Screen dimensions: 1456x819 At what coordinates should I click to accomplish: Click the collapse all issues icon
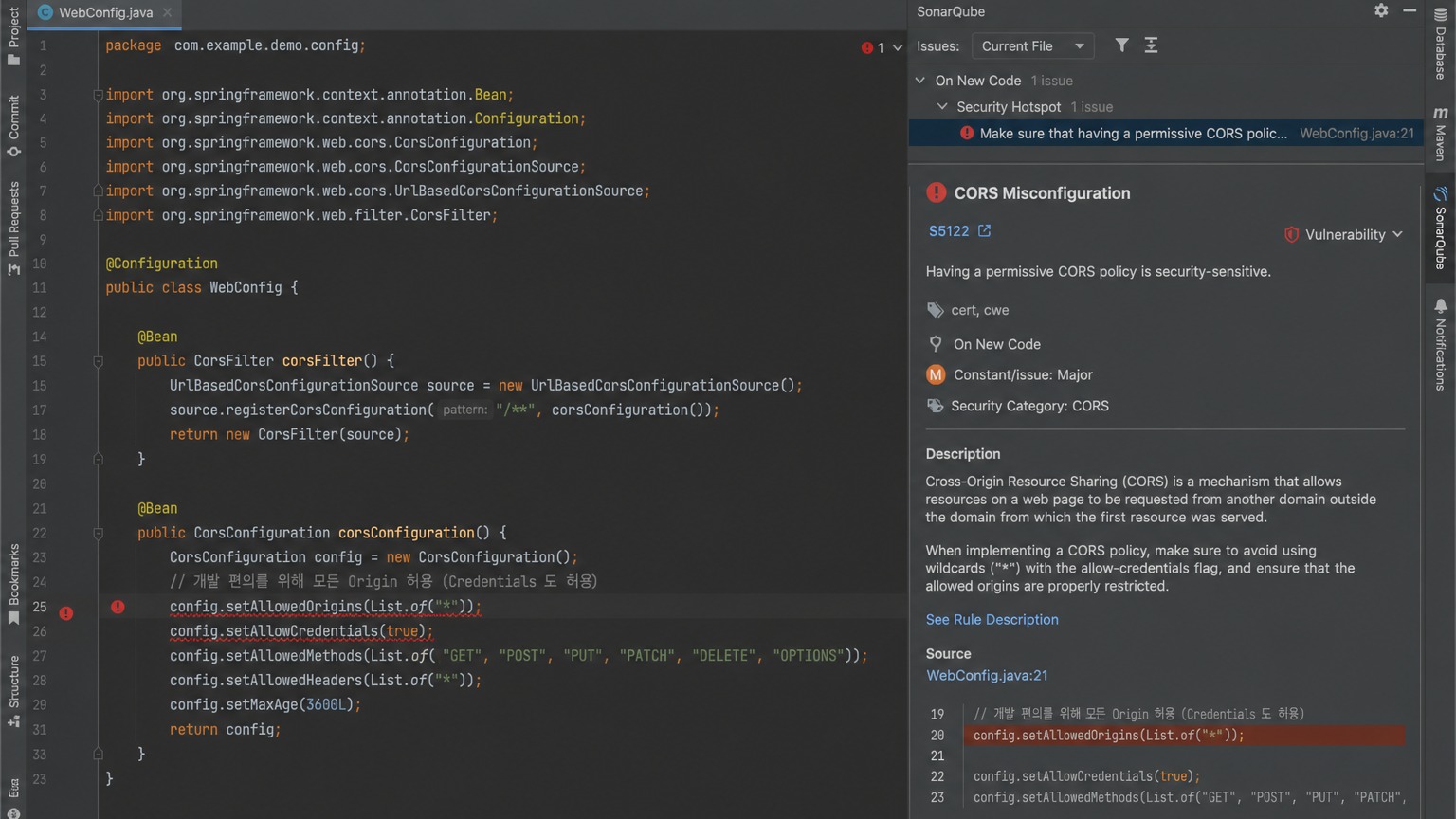1151,45
